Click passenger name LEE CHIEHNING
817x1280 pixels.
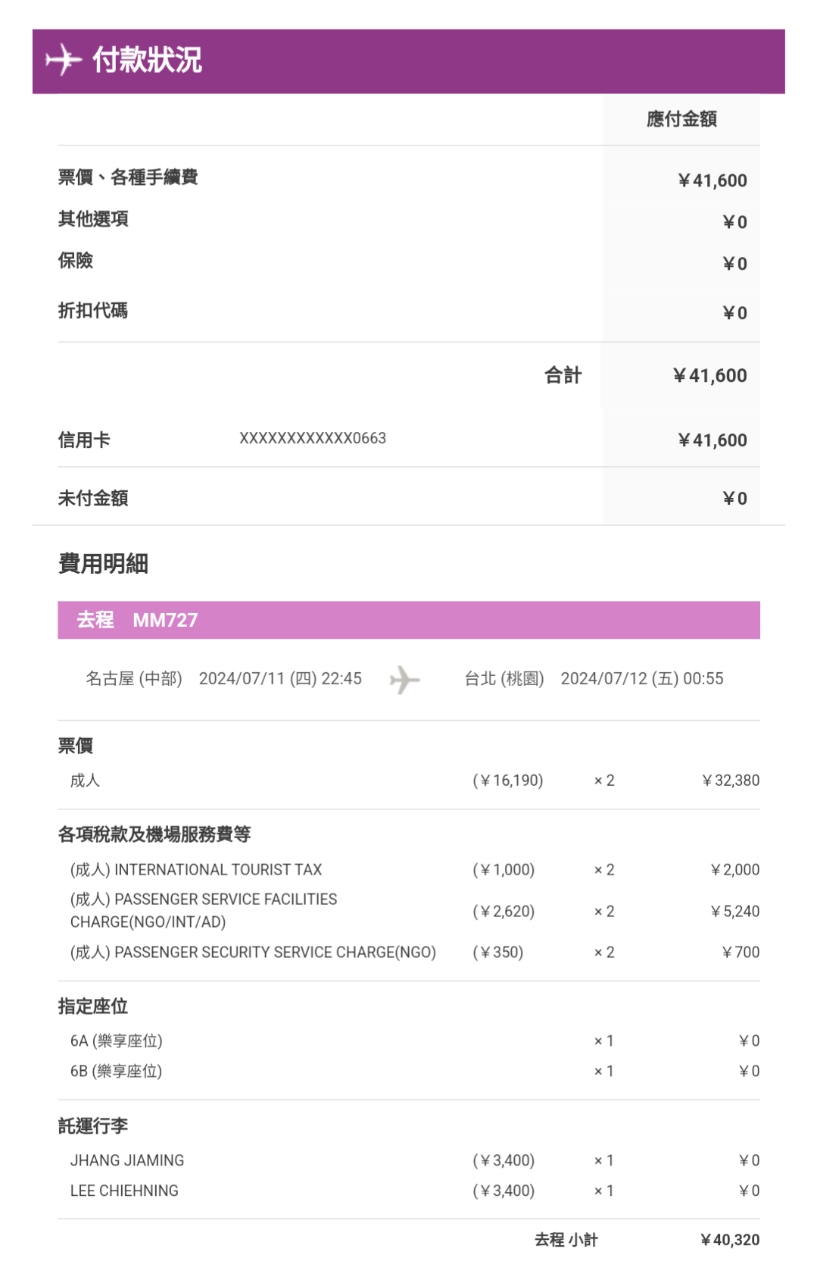(x=124, y=1191)
